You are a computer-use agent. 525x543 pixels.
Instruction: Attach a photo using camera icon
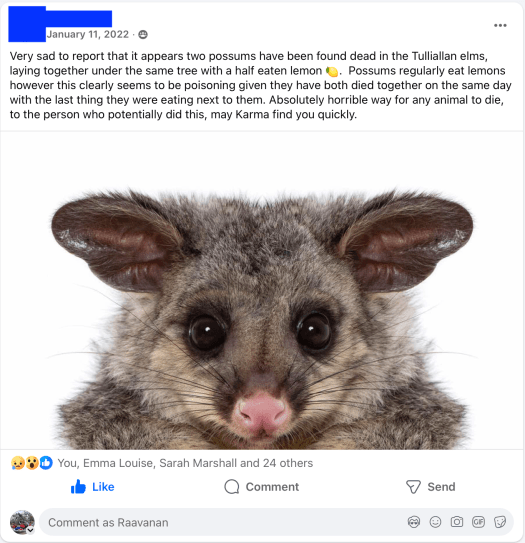(457, 522)
